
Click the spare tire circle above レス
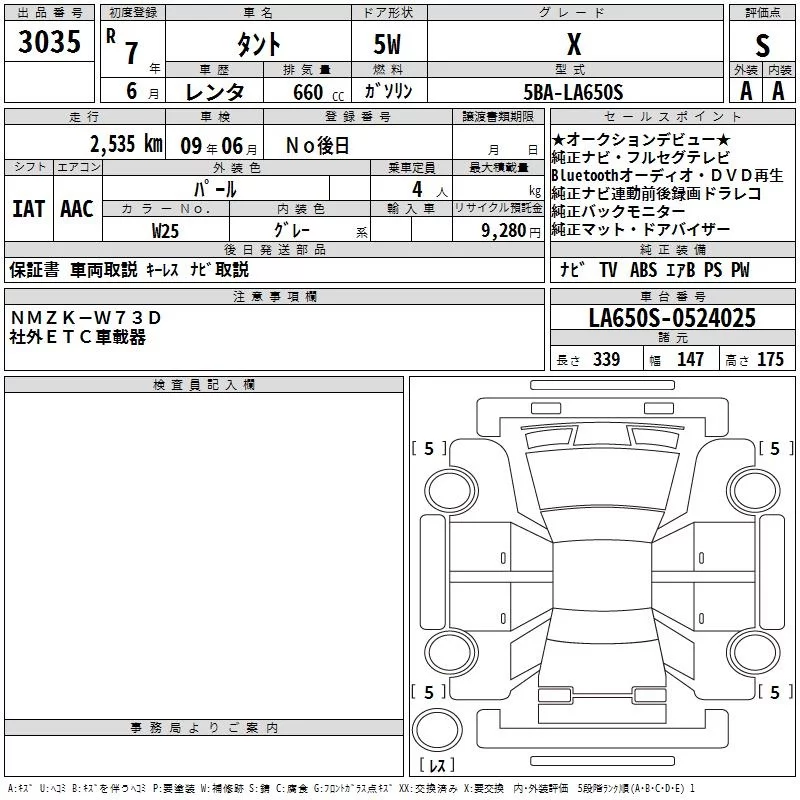[437, 730]
